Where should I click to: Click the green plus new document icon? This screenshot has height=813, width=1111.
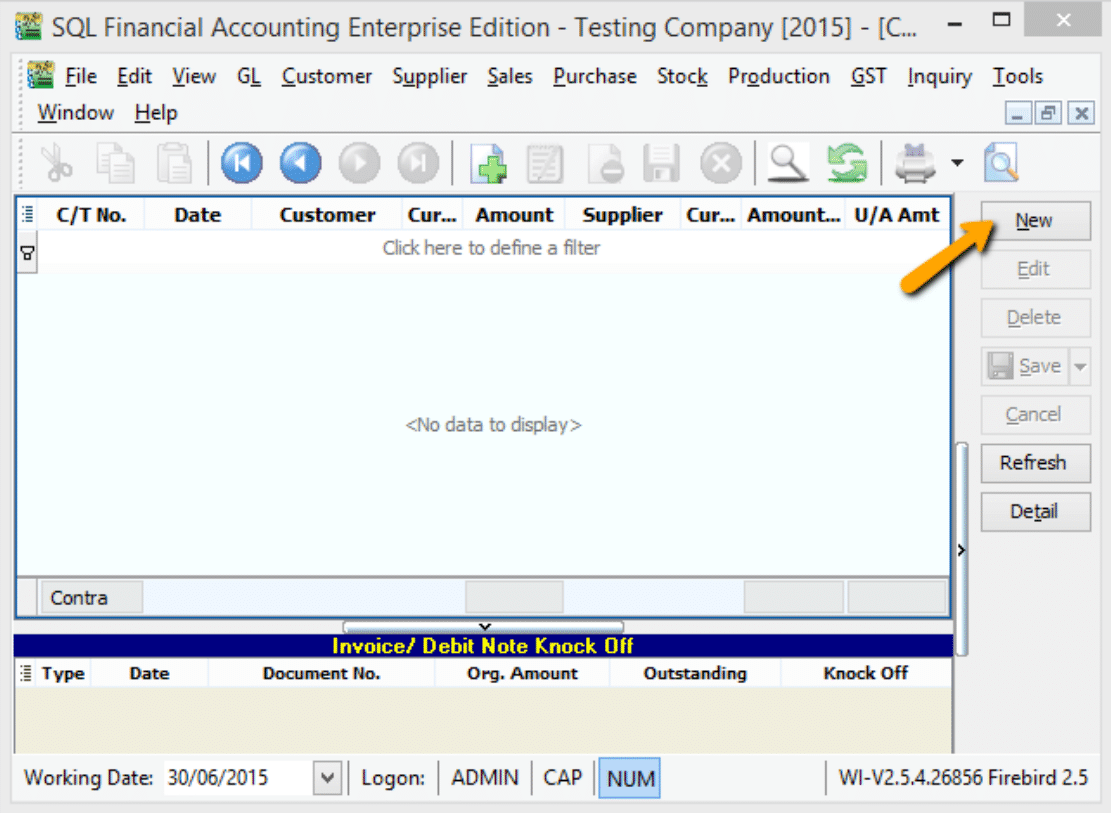click(488, 163)
